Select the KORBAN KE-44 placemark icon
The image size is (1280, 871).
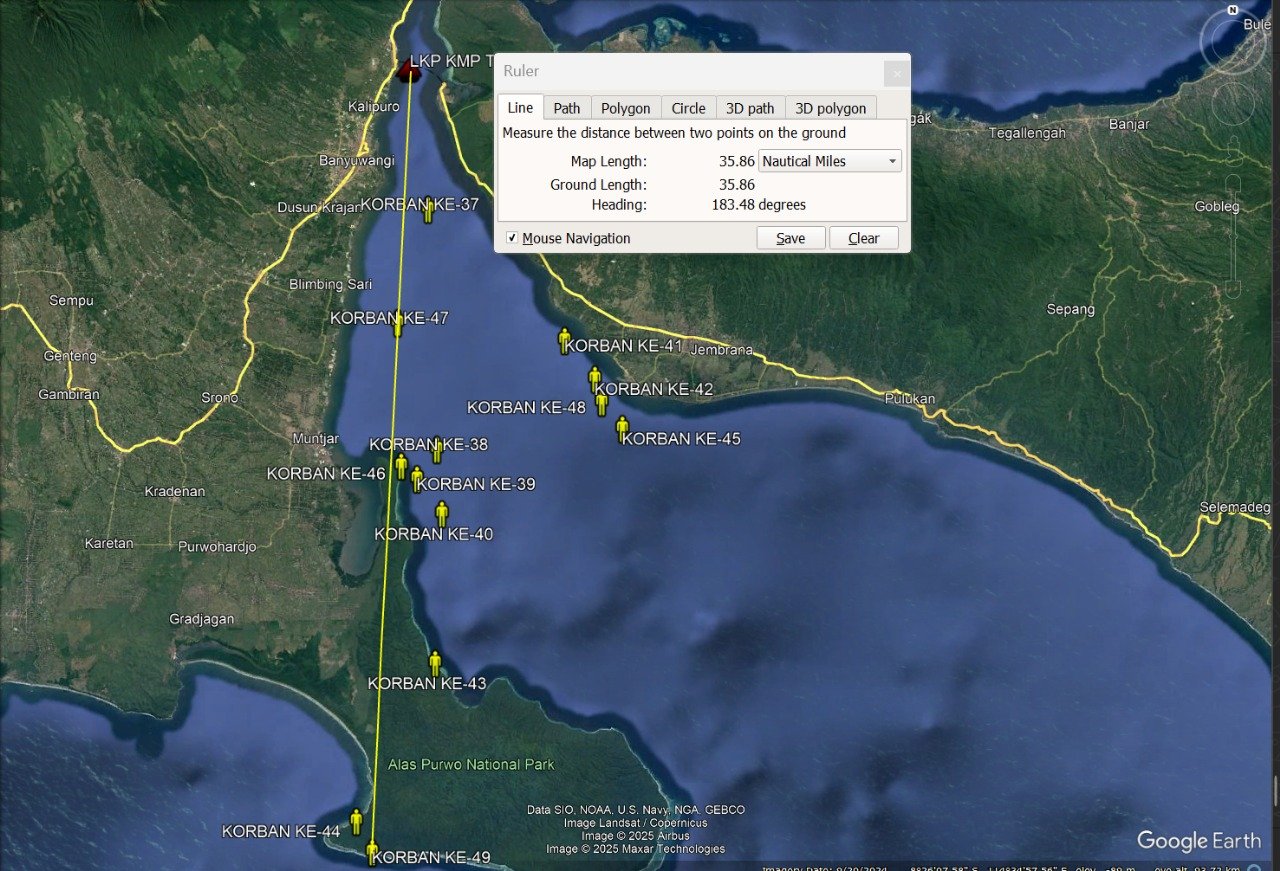coord(356,822)
